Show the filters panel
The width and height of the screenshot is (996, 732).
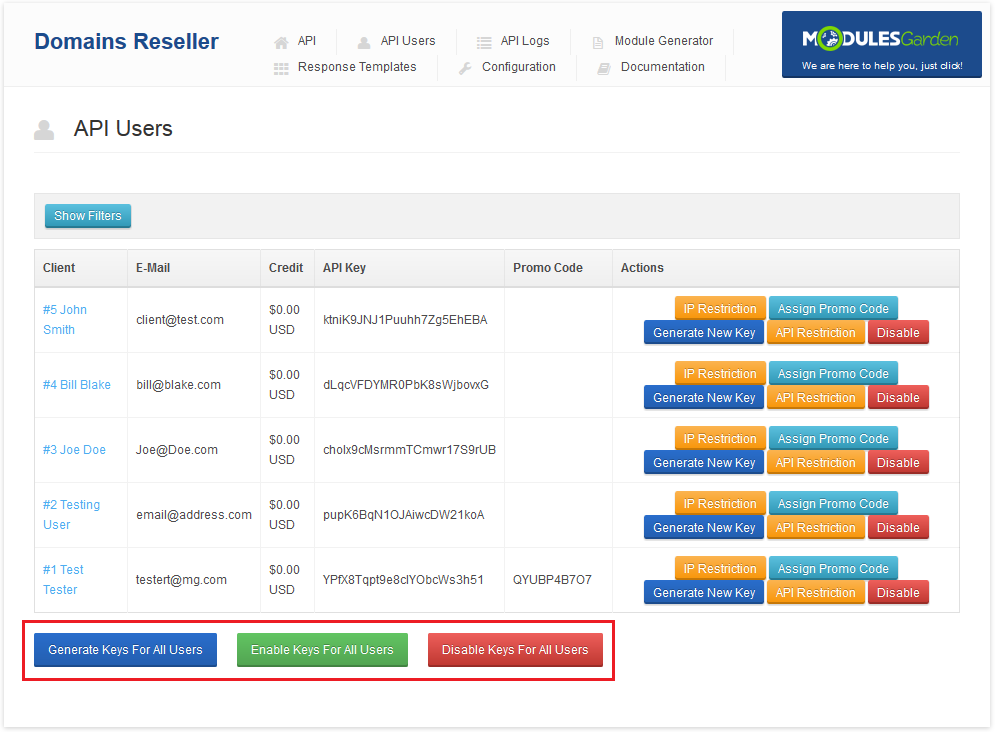coord(88,216)
